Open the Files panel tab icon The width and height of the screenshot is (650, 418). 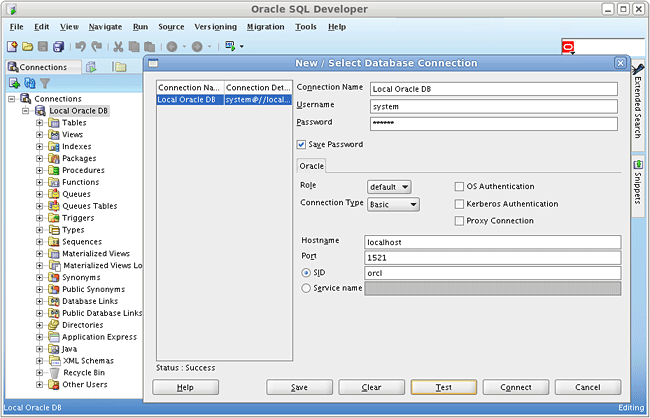coord(119,67)
